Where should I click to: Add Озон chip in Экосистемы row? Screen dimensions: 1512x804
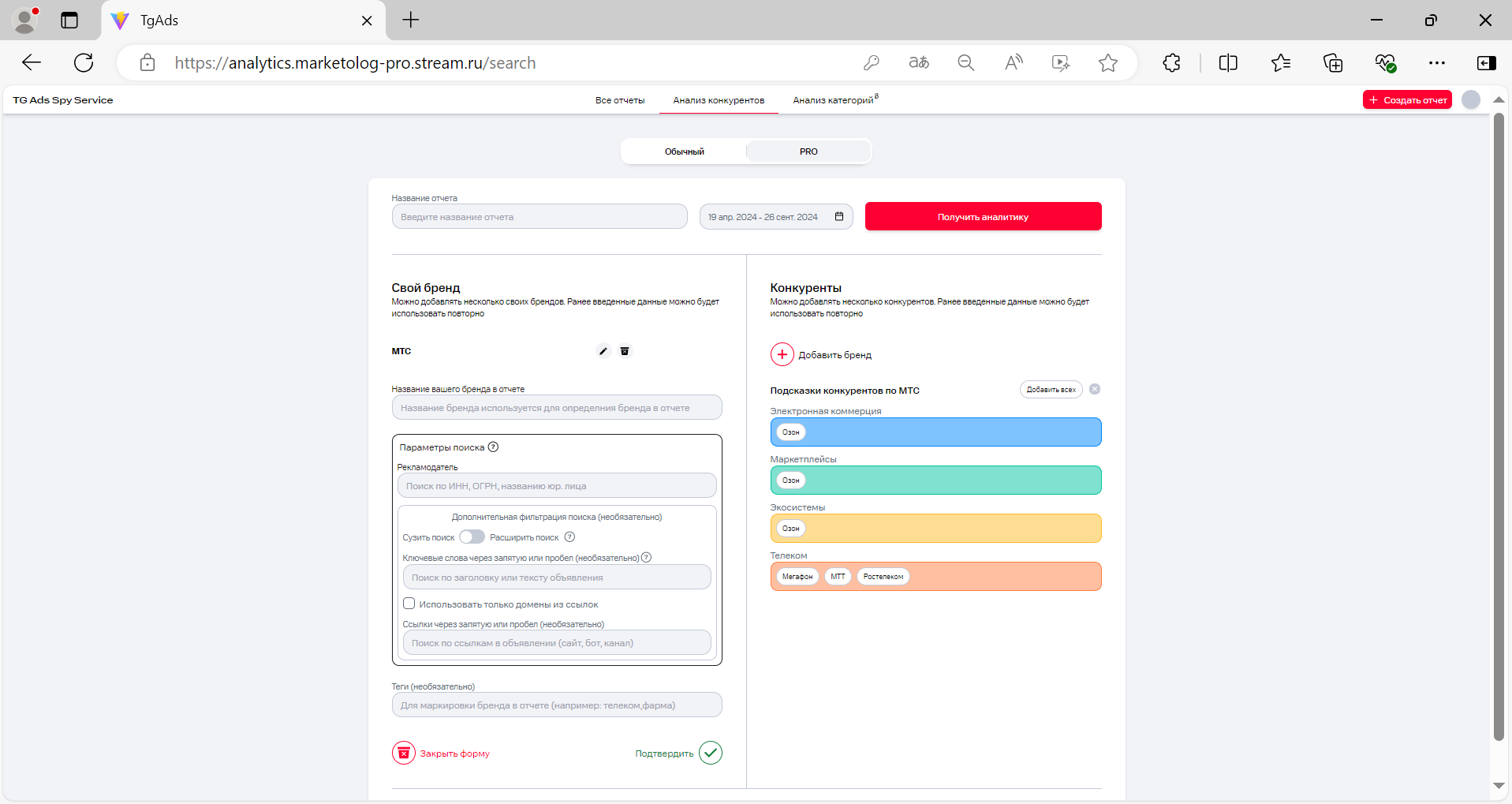(790, 528)
